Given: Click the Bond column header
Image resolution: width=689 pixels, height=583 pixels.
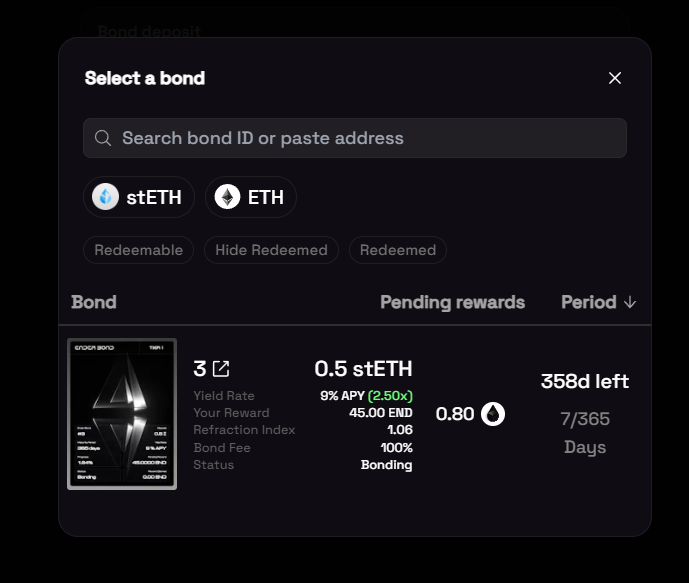Looking at the screenshot, I should click(x=94, y=302).
